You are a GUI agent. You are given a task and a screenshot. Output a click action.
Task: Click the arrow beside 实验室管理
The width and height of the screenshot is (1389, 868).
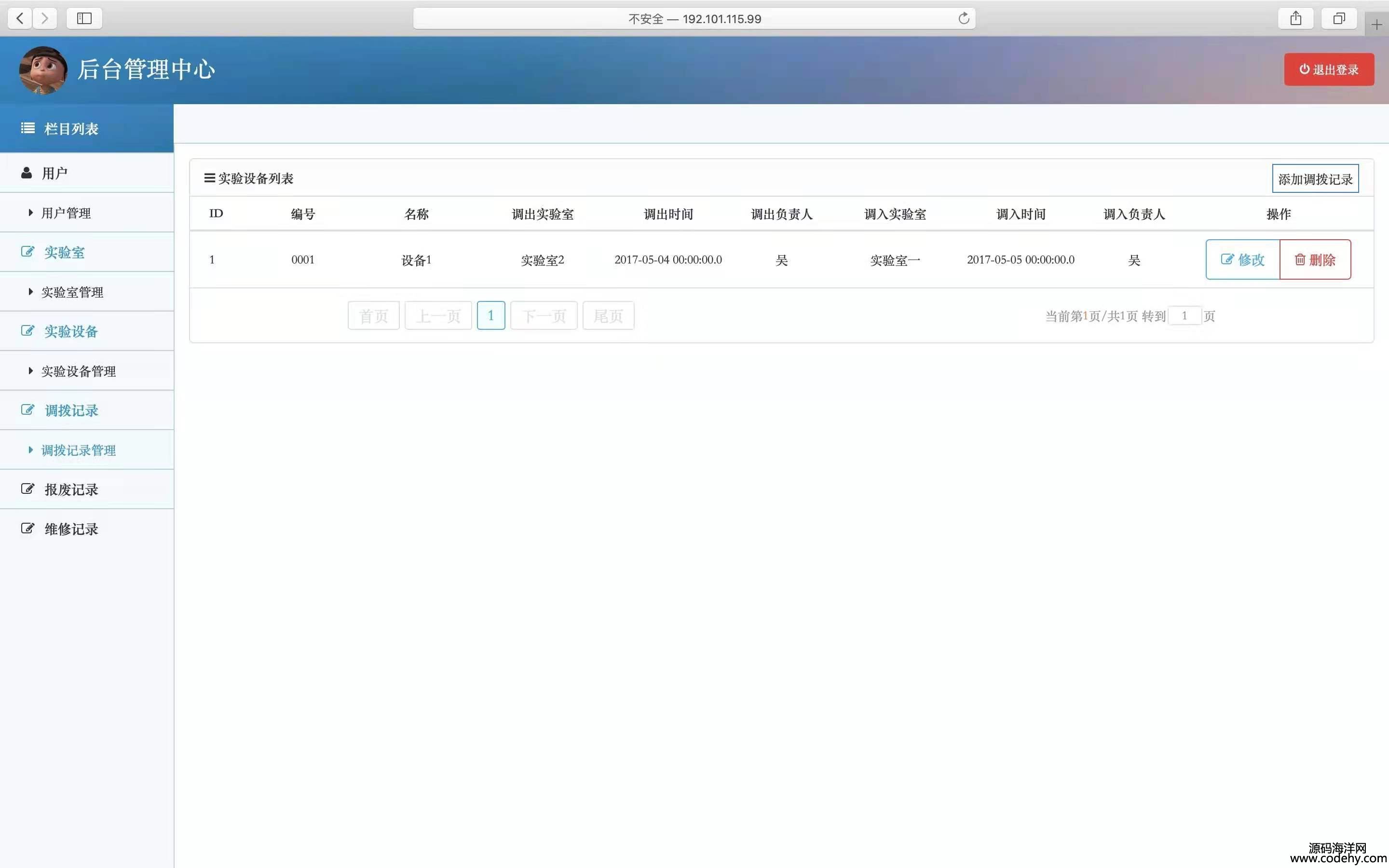(30, 292)
